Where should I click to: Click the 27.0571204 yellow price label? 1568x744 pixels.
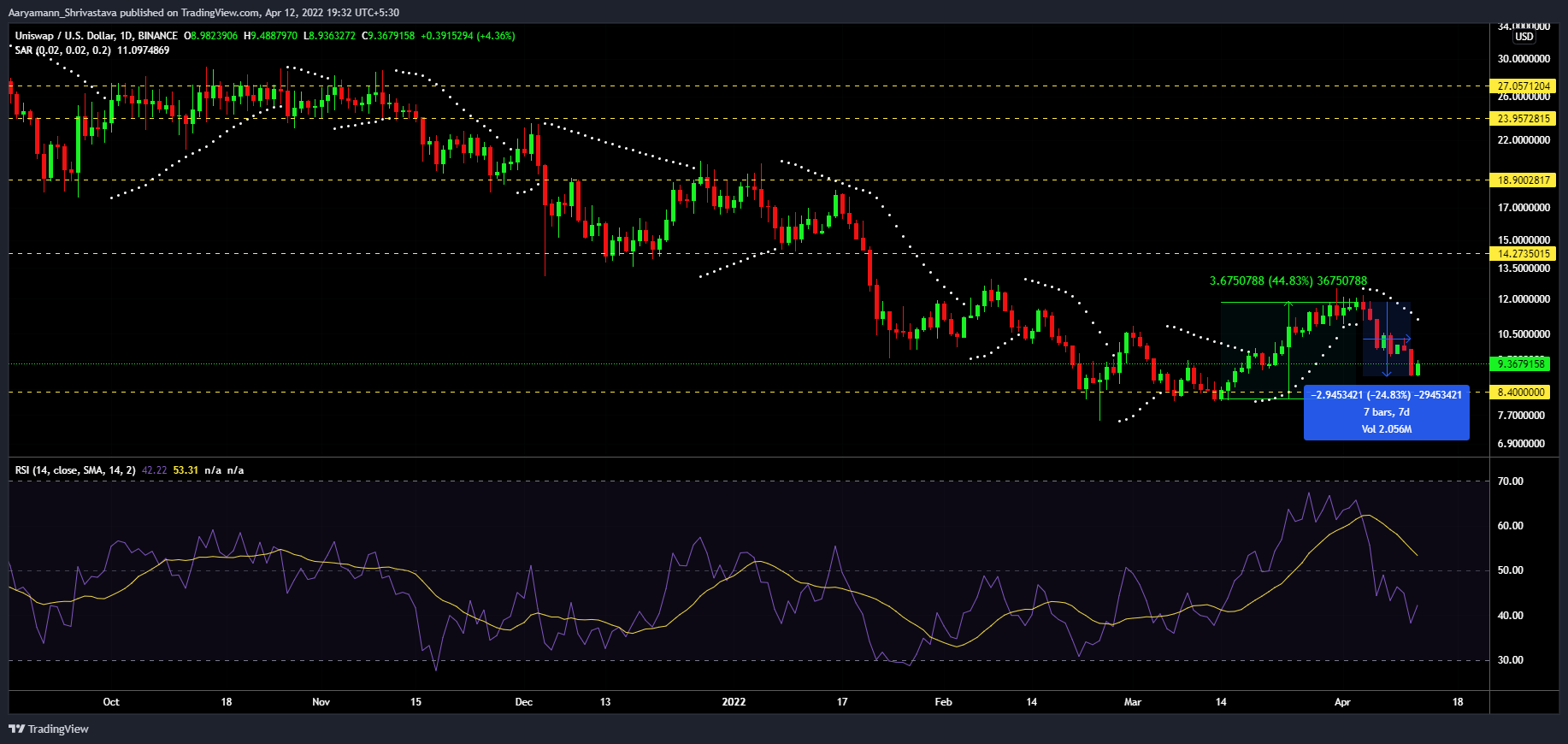point(1523,86)
